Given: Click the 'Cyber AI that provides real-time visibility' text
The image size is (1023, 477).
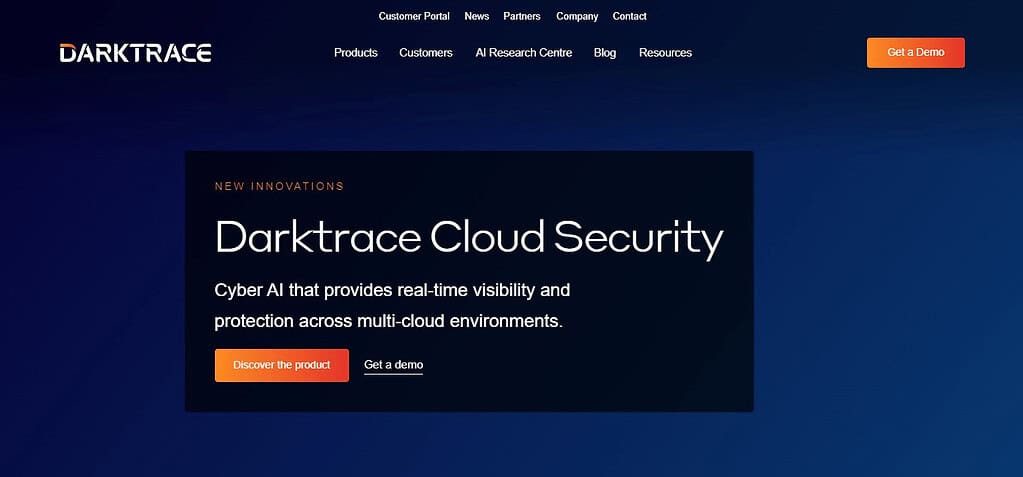Looking at the screenshot, I should pyautogui.click(x=392, y=290).
